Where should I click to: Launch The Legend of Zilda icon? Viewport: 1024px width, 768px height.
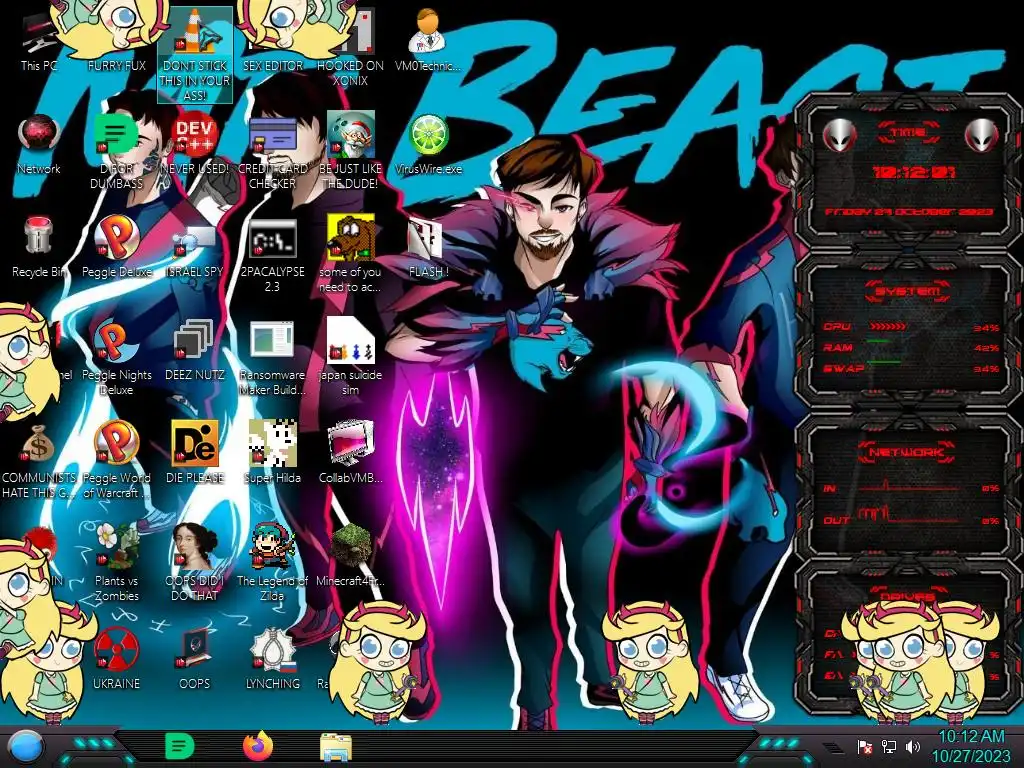pos(272,563)
